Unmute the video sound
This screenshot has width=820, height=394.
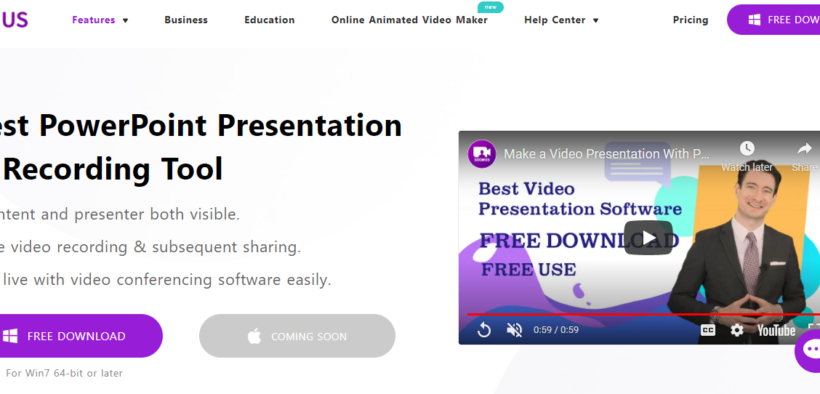point(515,330)
